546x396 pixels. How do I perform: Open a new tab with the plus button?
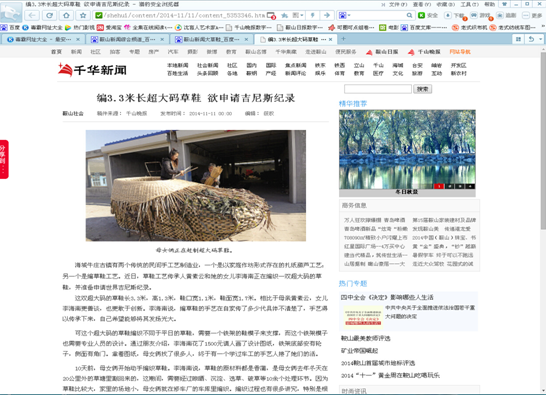(x=343, y=39)
